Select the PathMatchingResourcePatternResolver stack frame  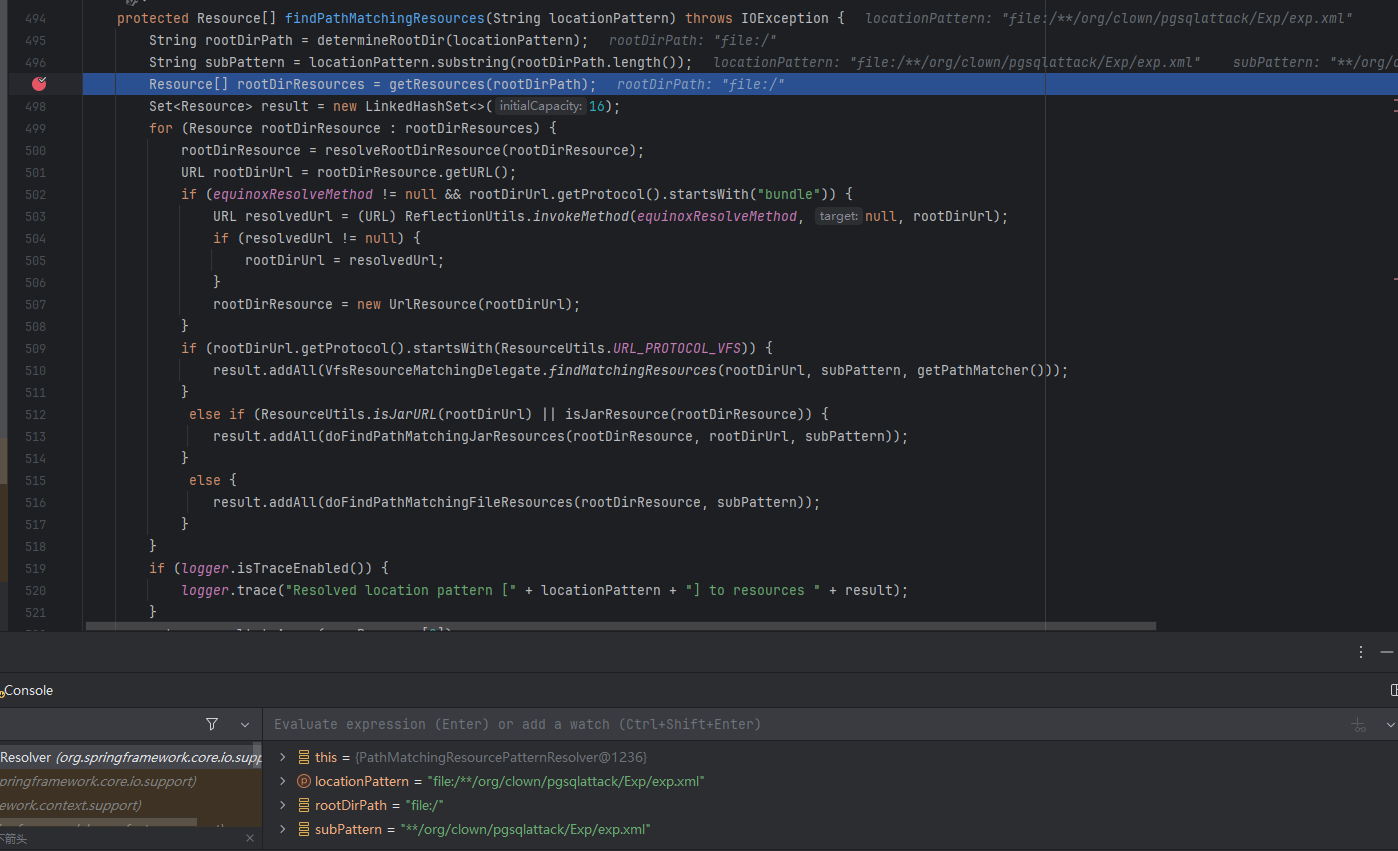coord(130,757)
